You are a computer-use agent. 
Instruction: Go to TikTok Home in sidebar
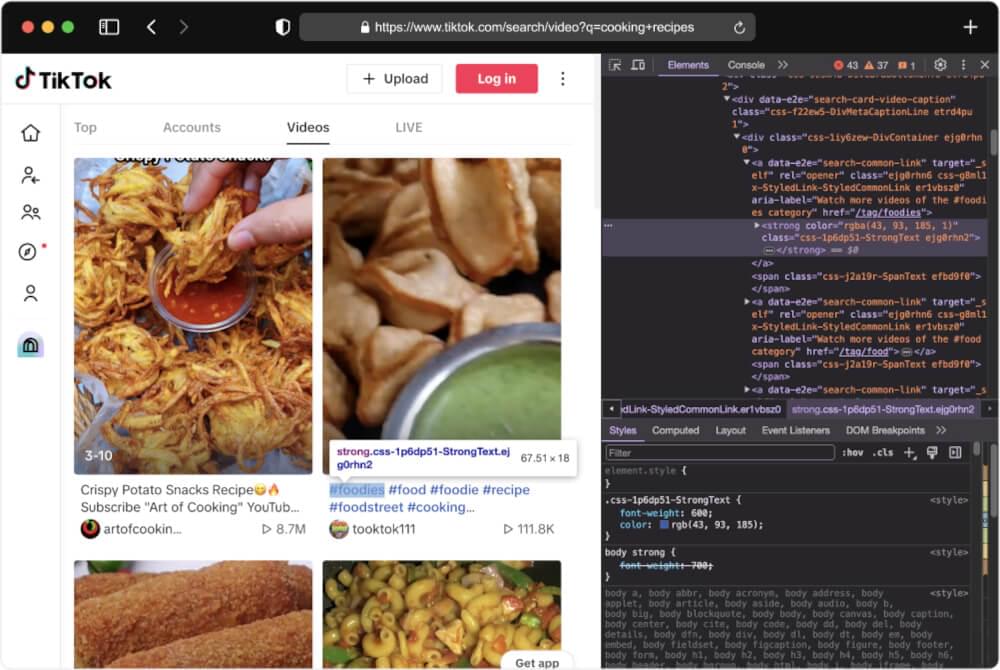pos(31,133)
